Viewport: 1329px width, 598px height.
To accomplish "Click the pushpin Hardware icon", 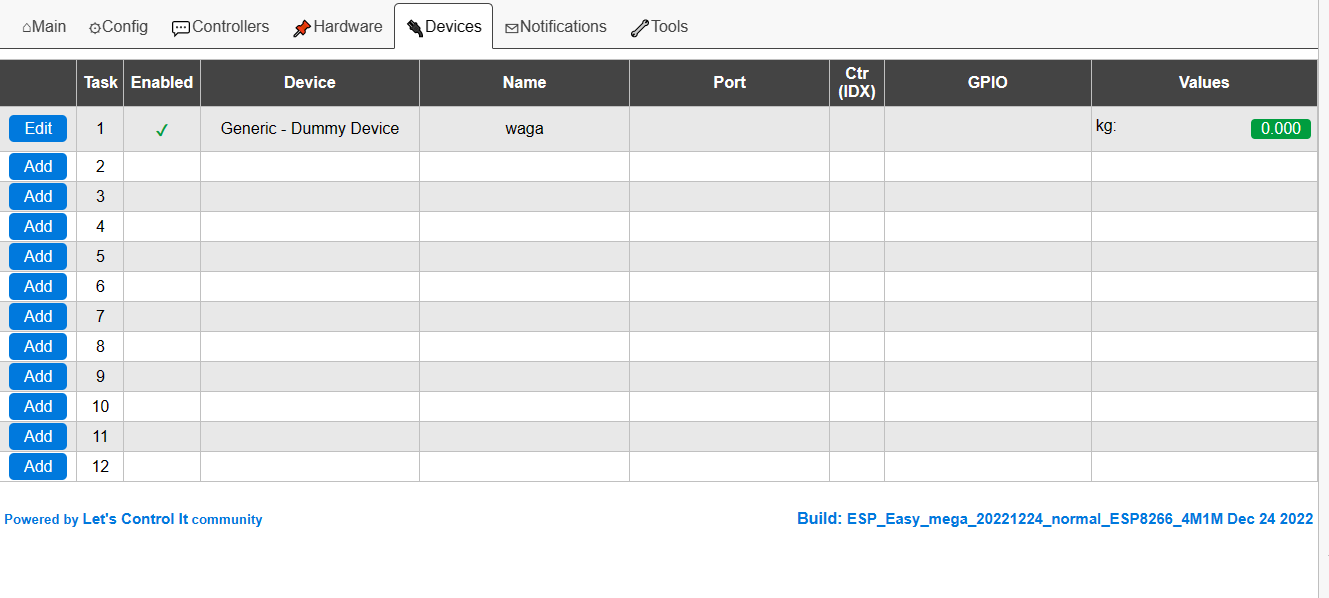I will click(301, 28).
